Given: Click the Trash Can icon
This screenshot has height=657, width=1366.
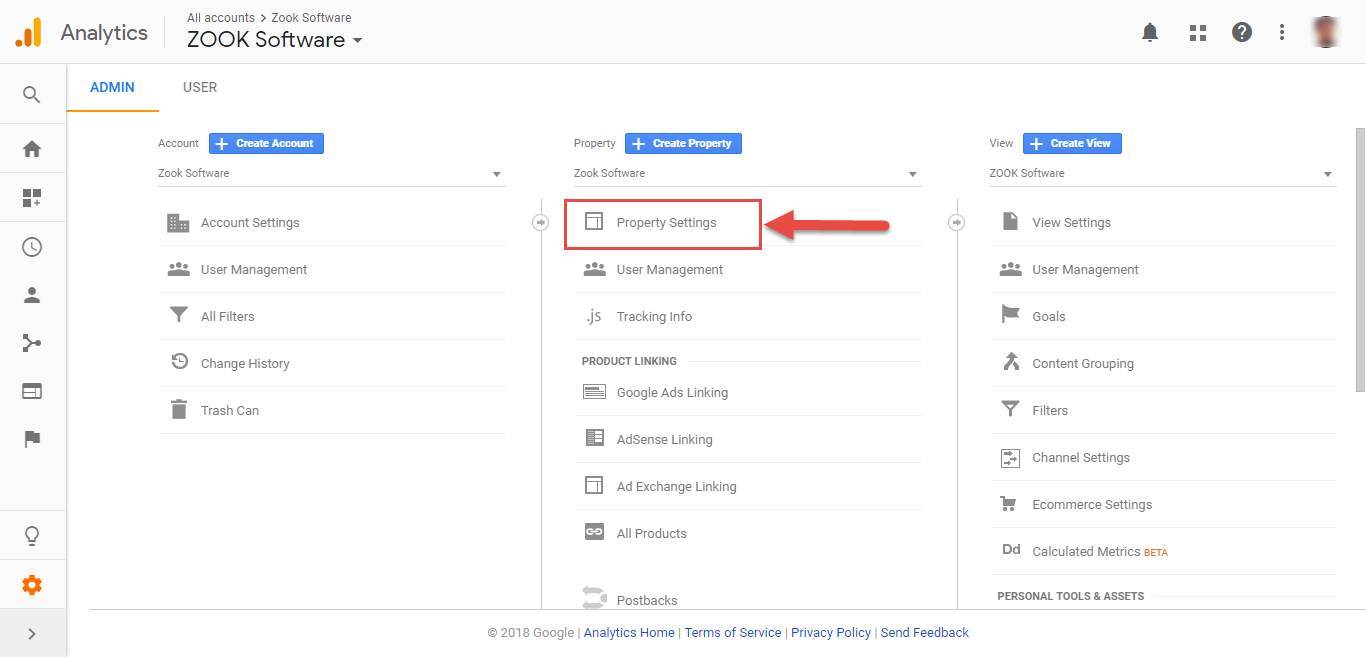Looking at the screenshot, I should (179, 409).
